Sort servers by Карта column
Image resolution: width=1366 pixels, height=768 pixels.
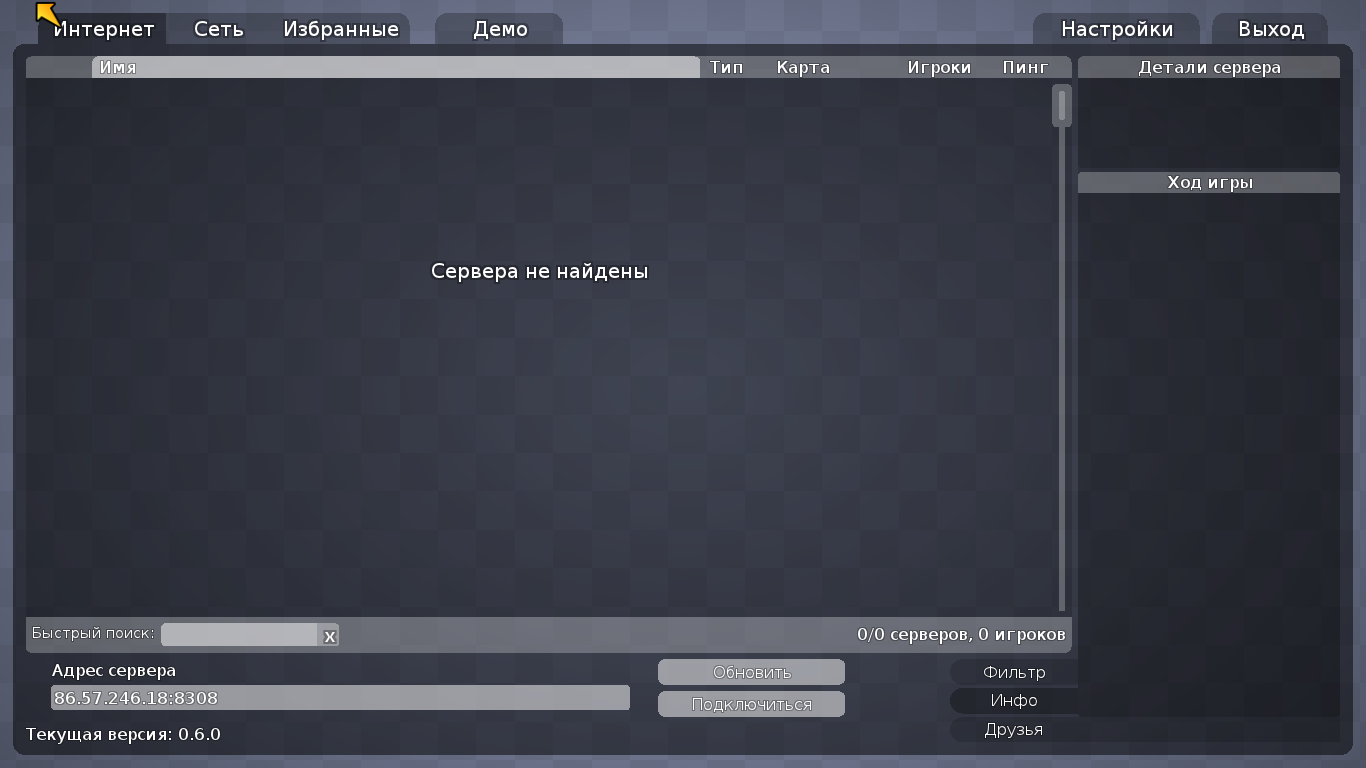tap(803, 68)
